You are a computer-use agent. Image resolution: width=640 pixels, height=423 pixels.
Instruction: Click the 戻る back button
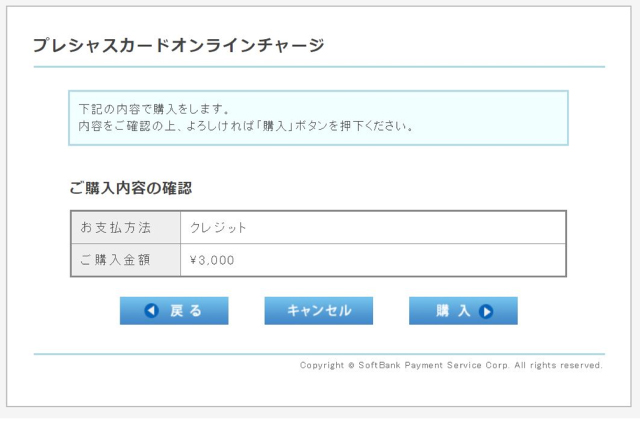(x=174, y=311)
